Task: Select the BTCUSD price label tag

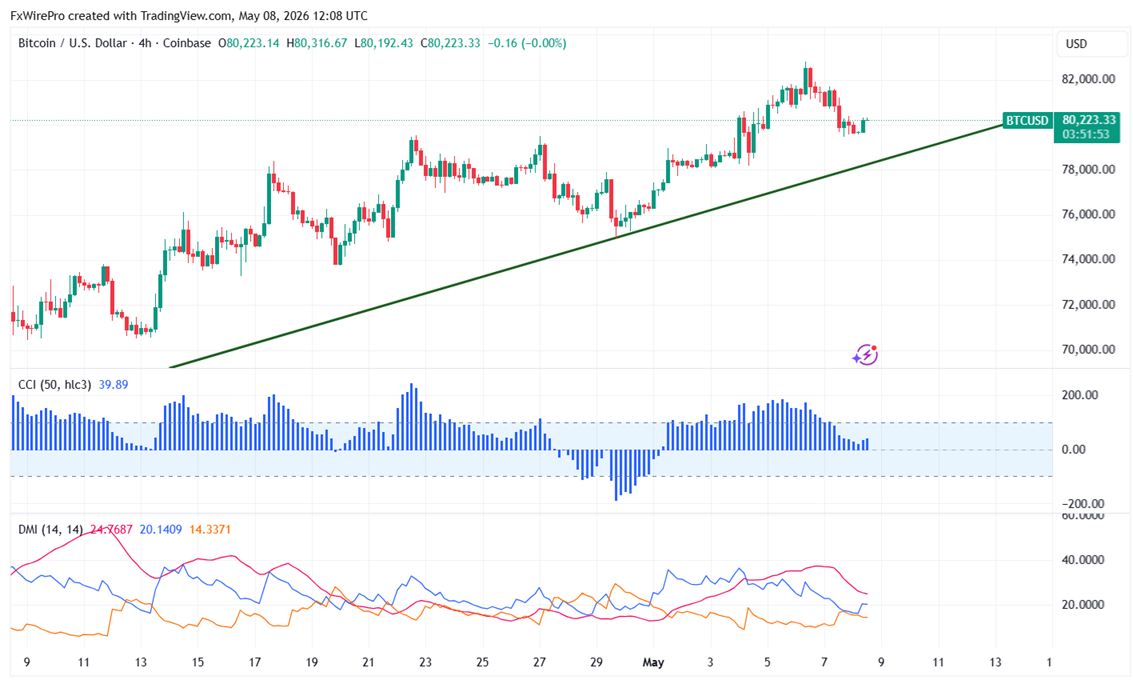Action: (x=1028, y=120)
